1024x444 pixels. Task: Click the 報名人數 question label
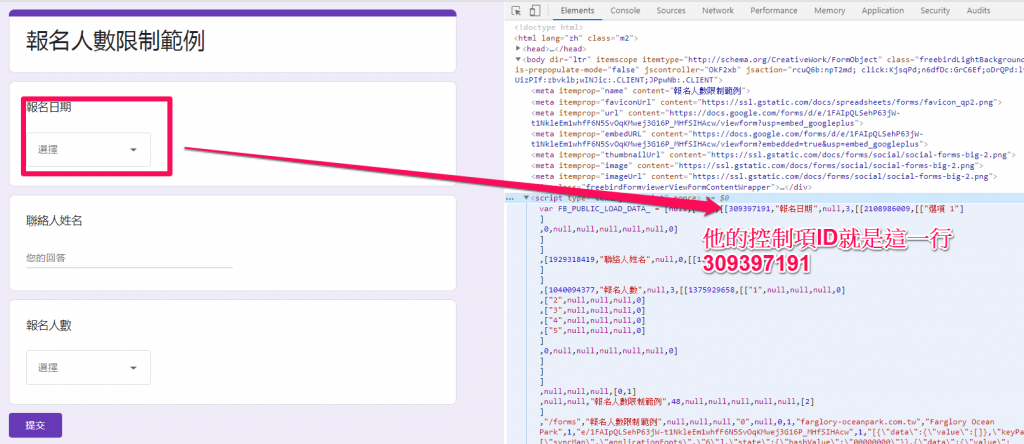[49, 326]
